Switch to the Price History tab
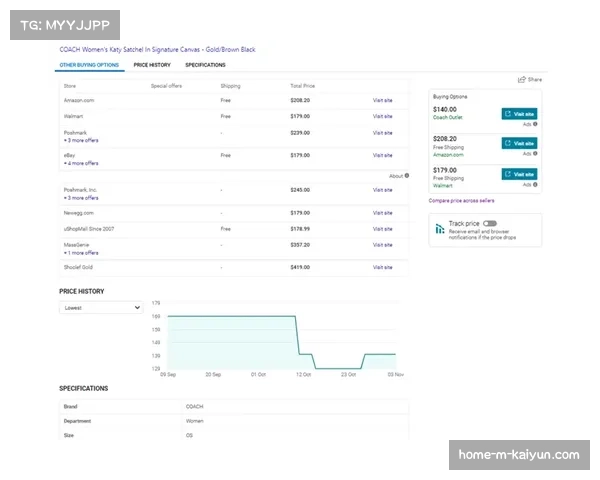This screenshot has width=600, height=480. (x=152, y=65)
